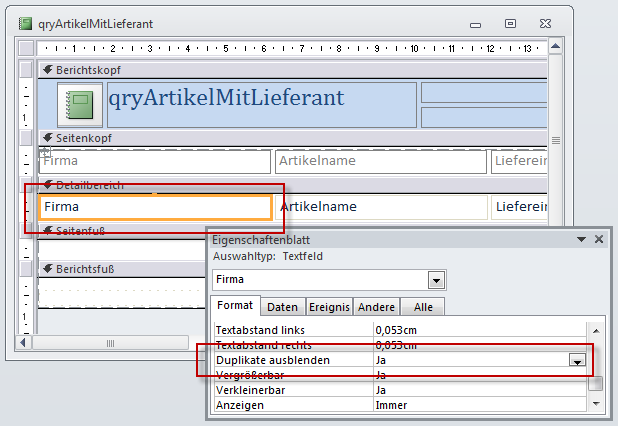618x426 pixels.
Task: Select the Firma text box in Detailbereich
Action: point(155,207)
